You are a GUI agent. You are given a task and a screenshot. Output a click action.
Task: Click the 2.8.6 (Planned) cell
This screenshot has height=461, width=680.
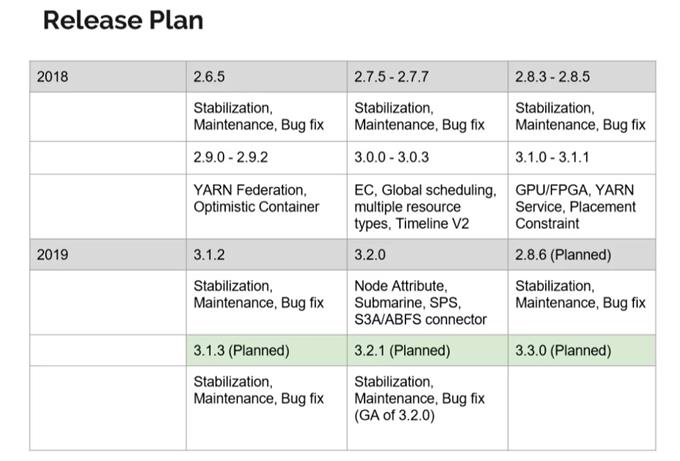563,254
